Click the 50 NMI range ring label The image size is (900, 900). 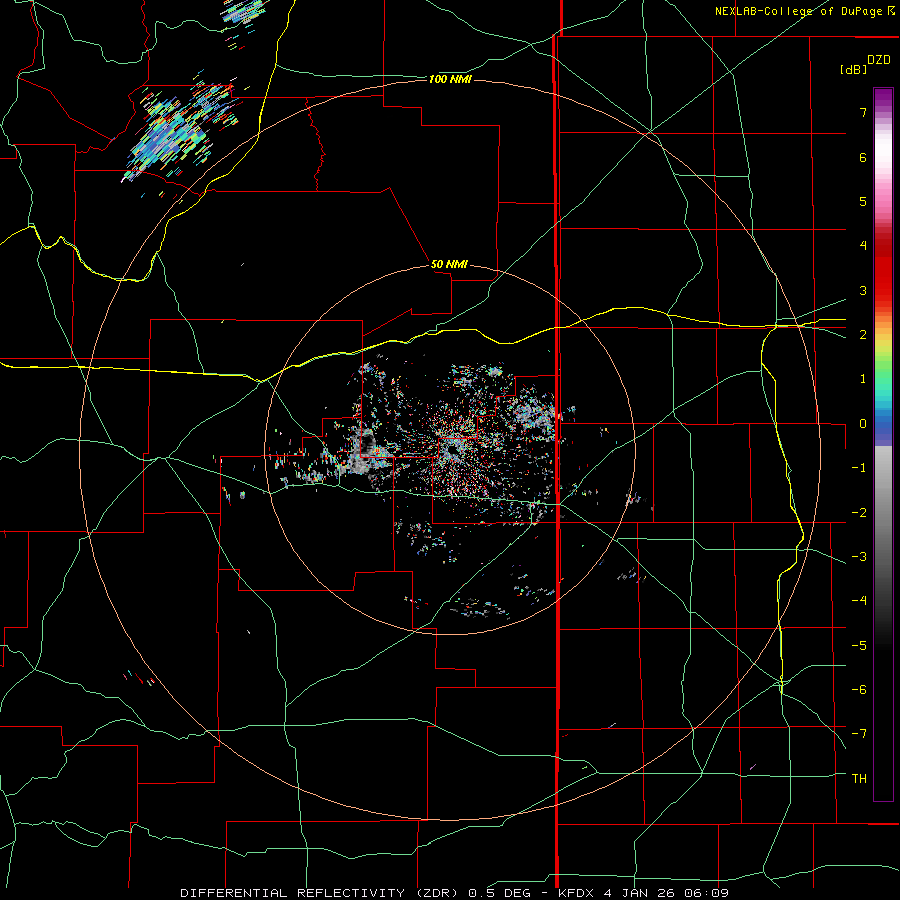pyautogui.click(x=449, y=265)
